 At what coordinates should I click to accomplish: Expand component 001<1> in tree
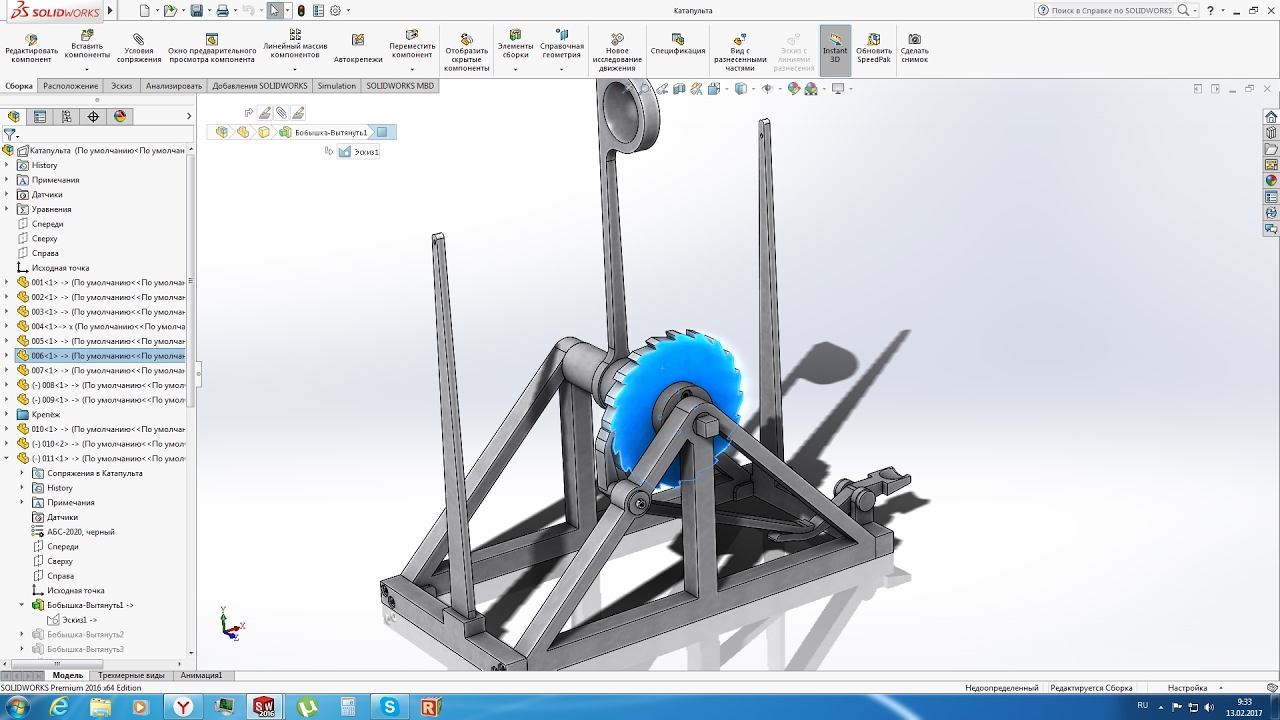7,282
